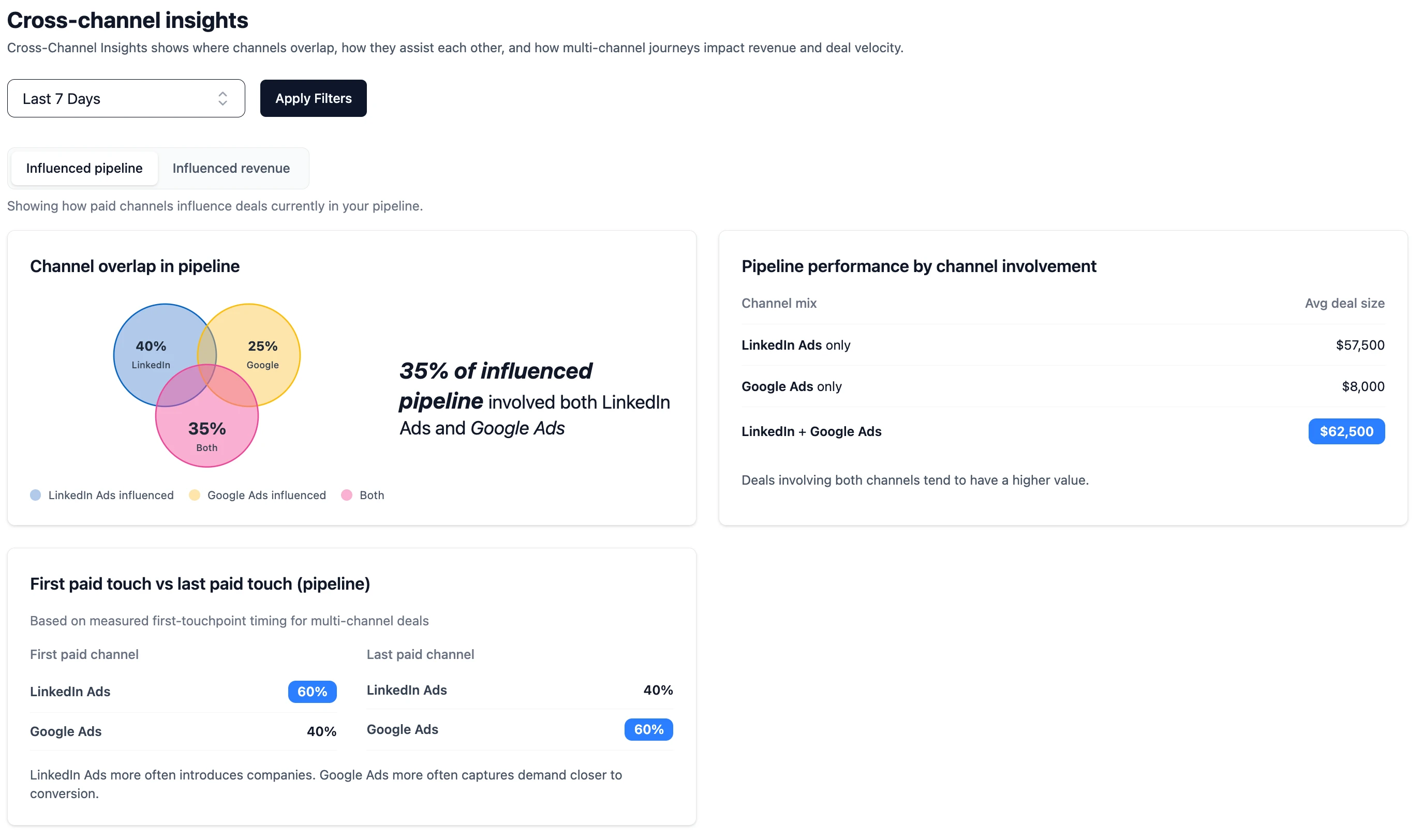This screenshot has width=1423, height=840.
Task: Select the 60% badge for Google Ads last touch
Action: (x=648, y=730)
